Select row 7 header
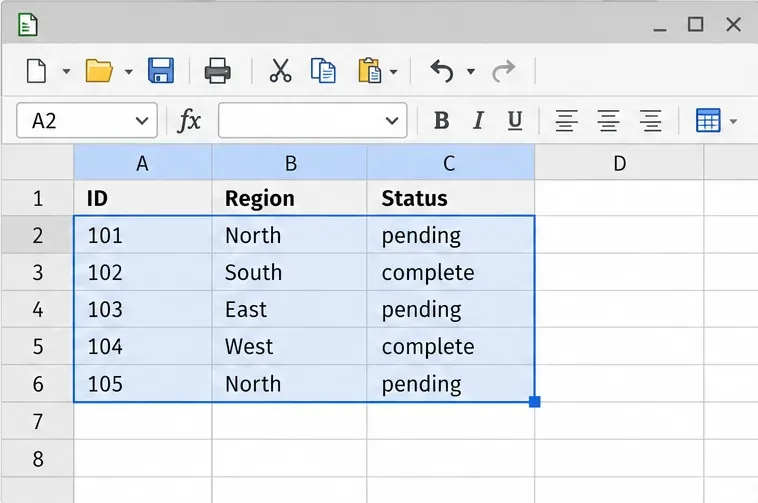Screen dimensions: 758x503 tap(38, 421)
